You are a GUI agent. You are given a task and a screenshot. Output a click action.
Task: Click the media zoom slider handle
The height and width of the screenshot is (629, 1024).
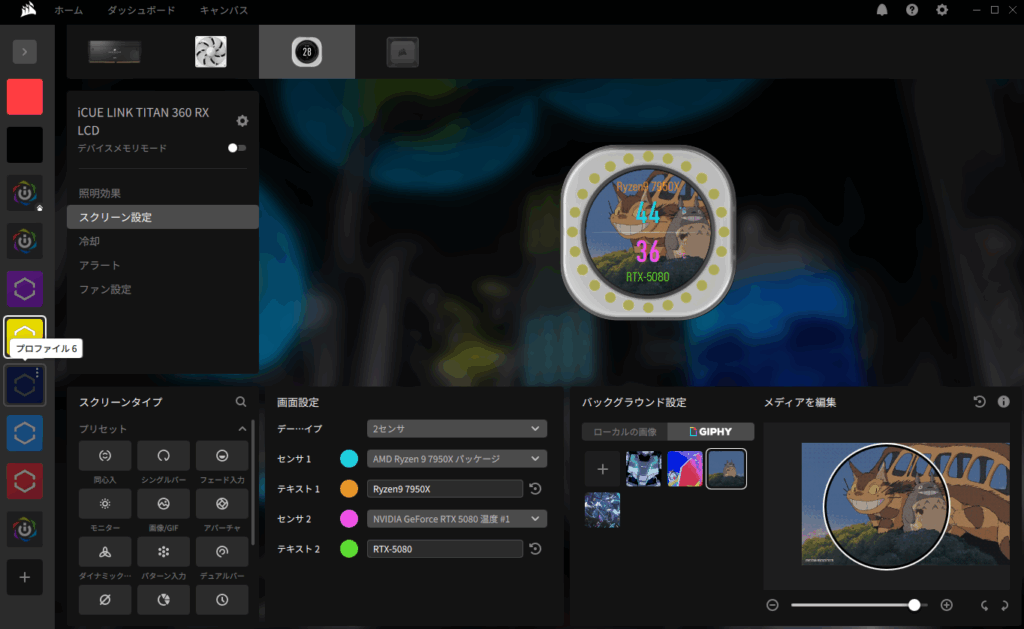[914, 605]
